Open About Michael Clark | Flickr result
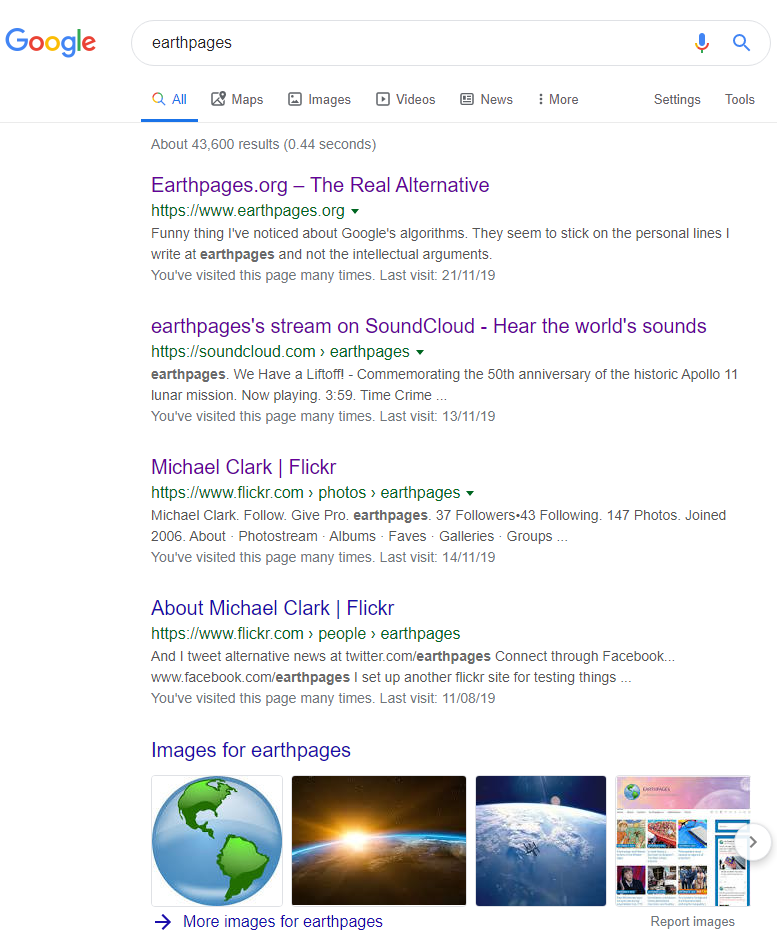Viewport: 777px width, 938px height. click(x=272, y=608)
